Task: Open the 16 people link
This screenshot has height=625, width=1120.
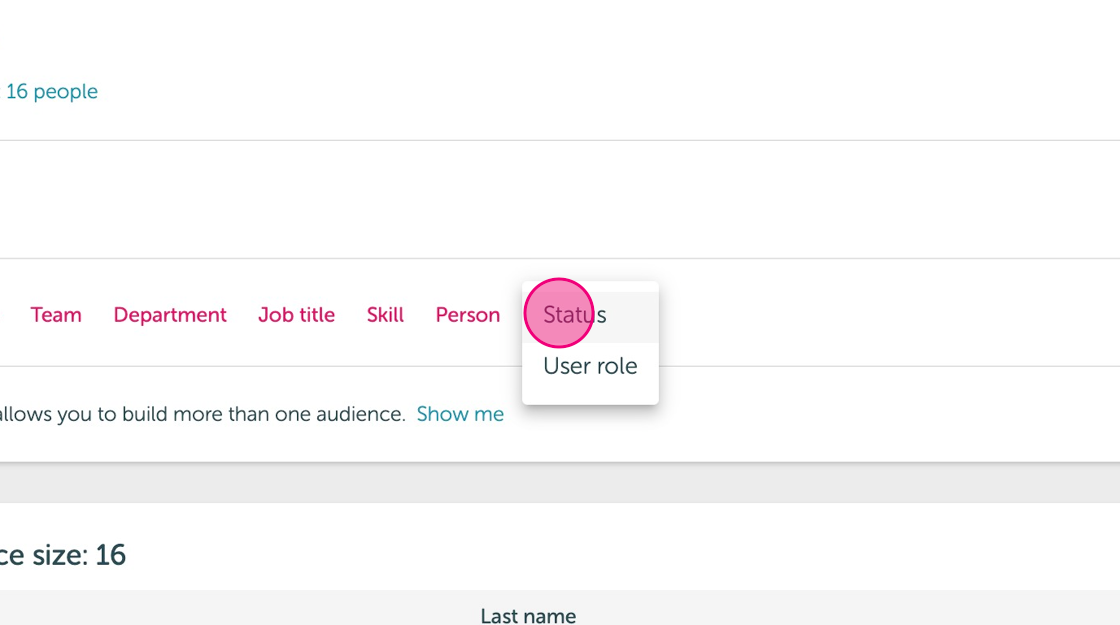Action: point(51,91)
